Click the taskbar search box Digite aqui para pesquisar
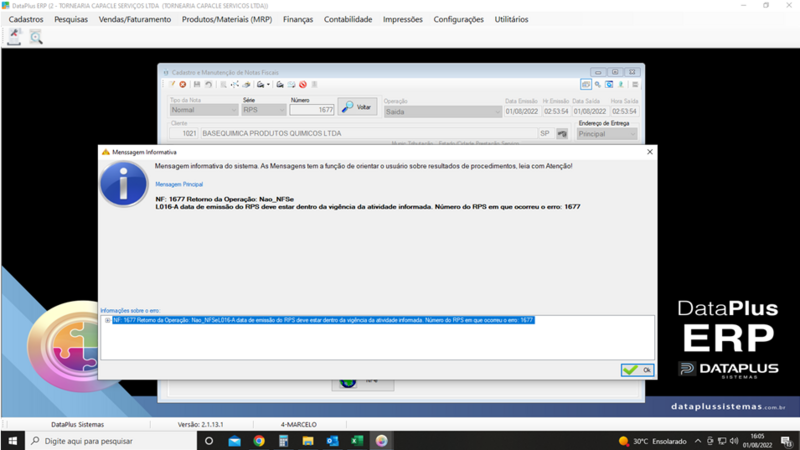The height and width of the screenshot is (450, 800). 111,441
